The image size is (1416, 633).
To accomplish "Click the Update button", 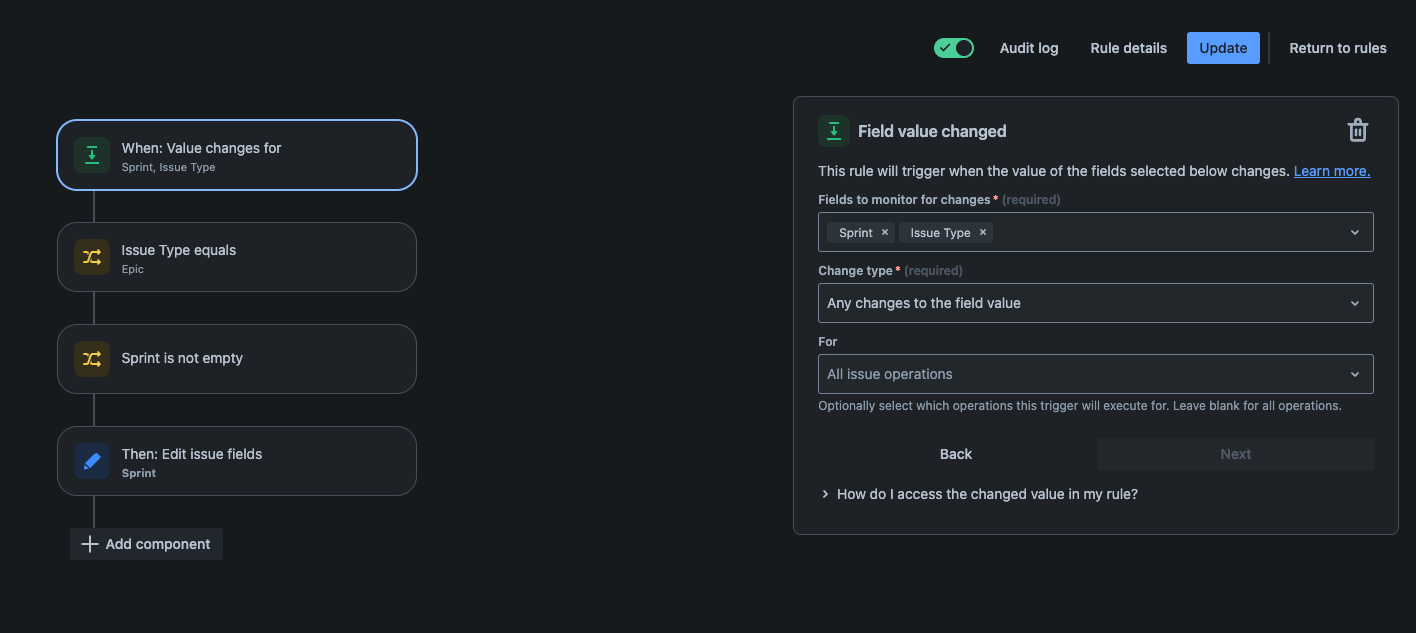I will coord(1222,48).
